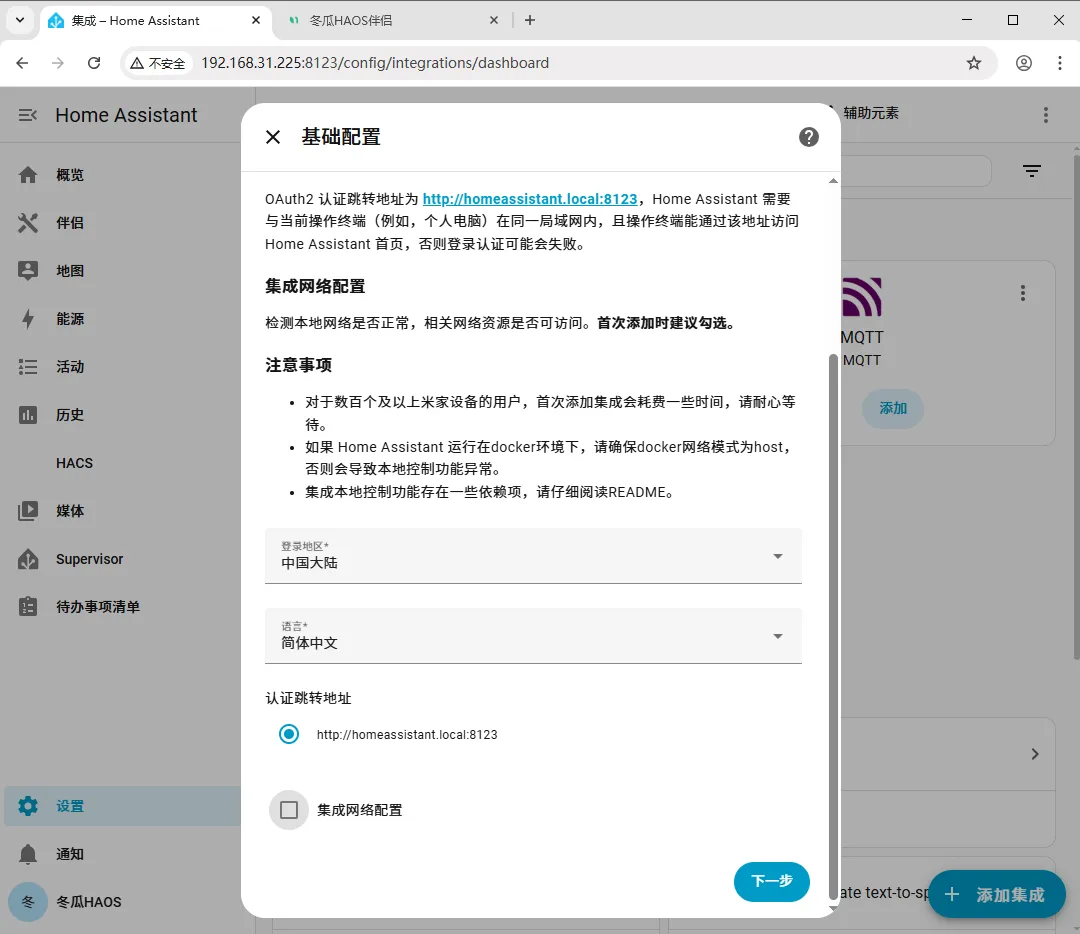Click the browser address bar URL
The height and width of the screenshot is (934, 1080).
[x=375, y=63]
